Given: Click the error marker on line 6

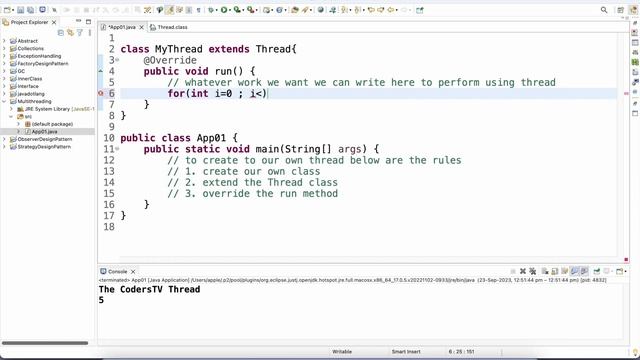Looking at the screenshot, I should (101, 93).
